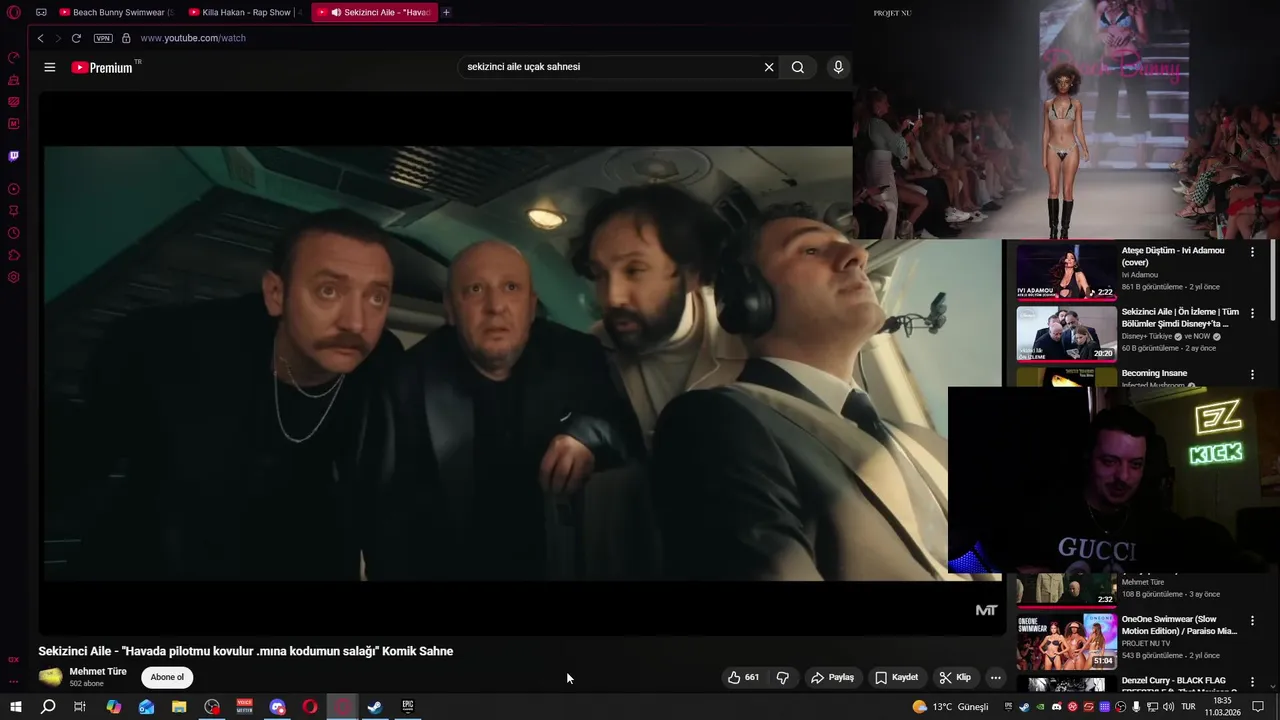The width and height of the screenshot is (1280, 720).
Task: Open Sekizinci Aile Ön İzleme thumbnail
Action: (x=1067, y=334)
